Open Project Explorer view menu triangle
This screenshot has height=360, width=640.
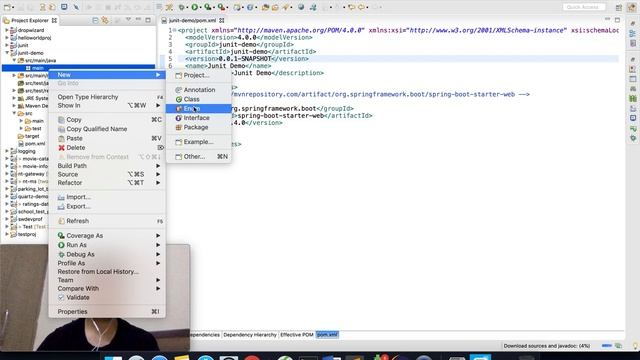click(x=128, y=20)
